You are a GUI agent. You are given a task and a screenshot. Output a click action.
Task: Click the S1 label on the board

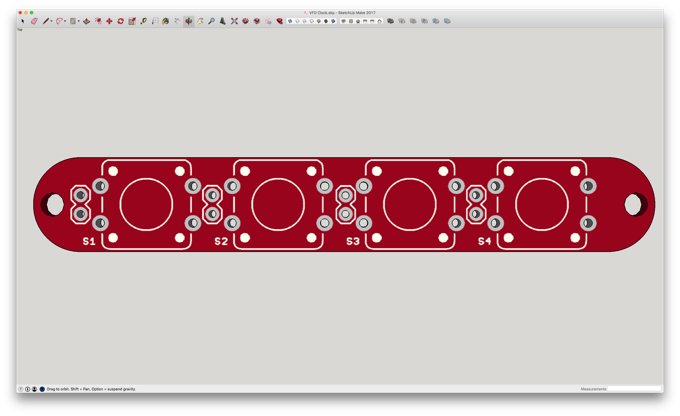click(89, 241)
